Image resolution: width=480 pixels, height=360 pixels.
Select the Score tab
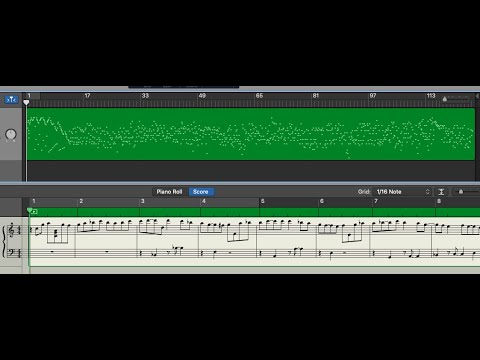(x=201, y=192)
